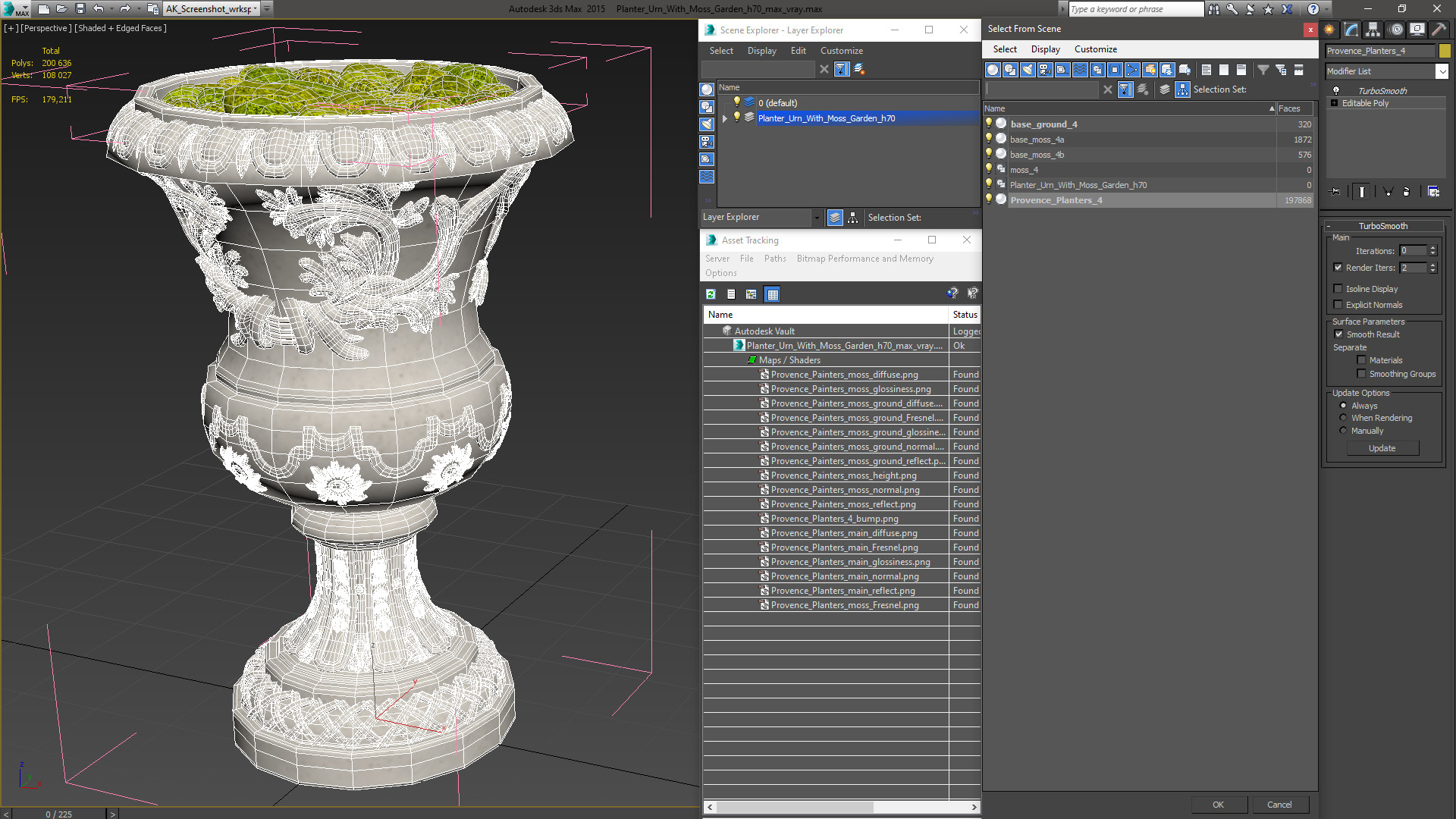This screenshot has height=819, width=1456.
Task: Click the object color swatch
Action: (x=1445, y=51)
